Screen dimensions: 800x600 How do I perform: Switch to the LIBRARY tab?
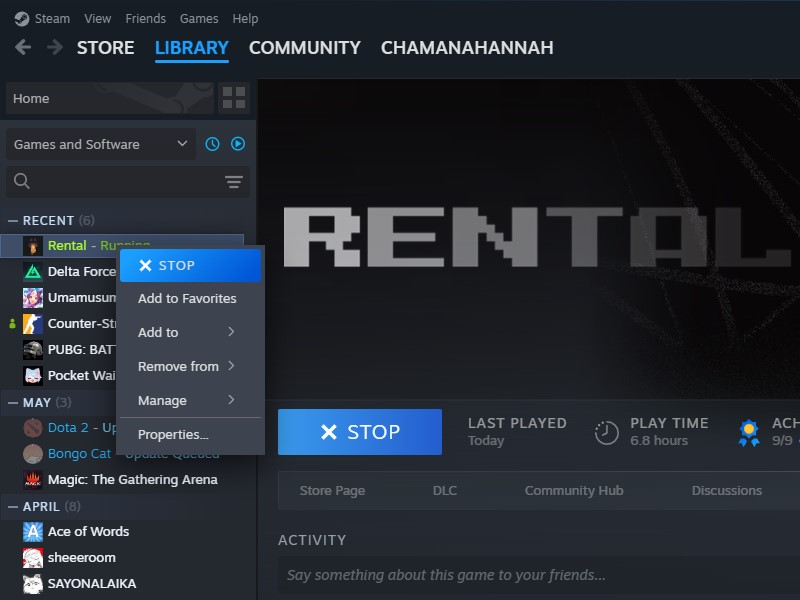click(x=192, y=47)
